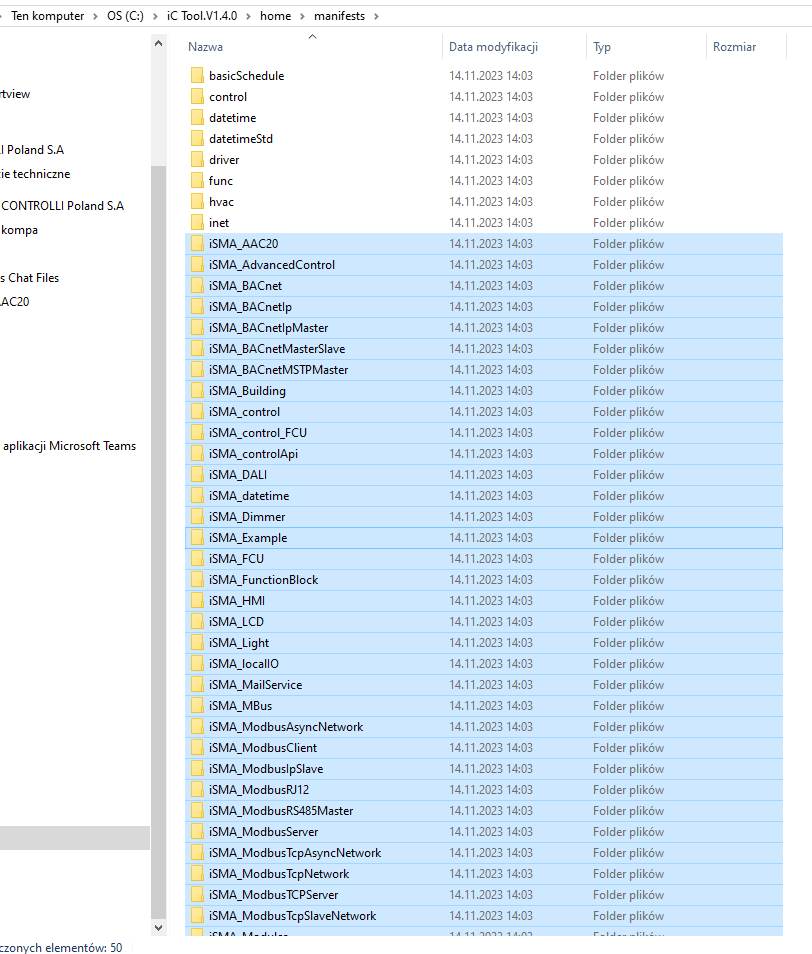The image size is (812, 954).
Task: Open the driver folder
Action: tap(224, 159)
